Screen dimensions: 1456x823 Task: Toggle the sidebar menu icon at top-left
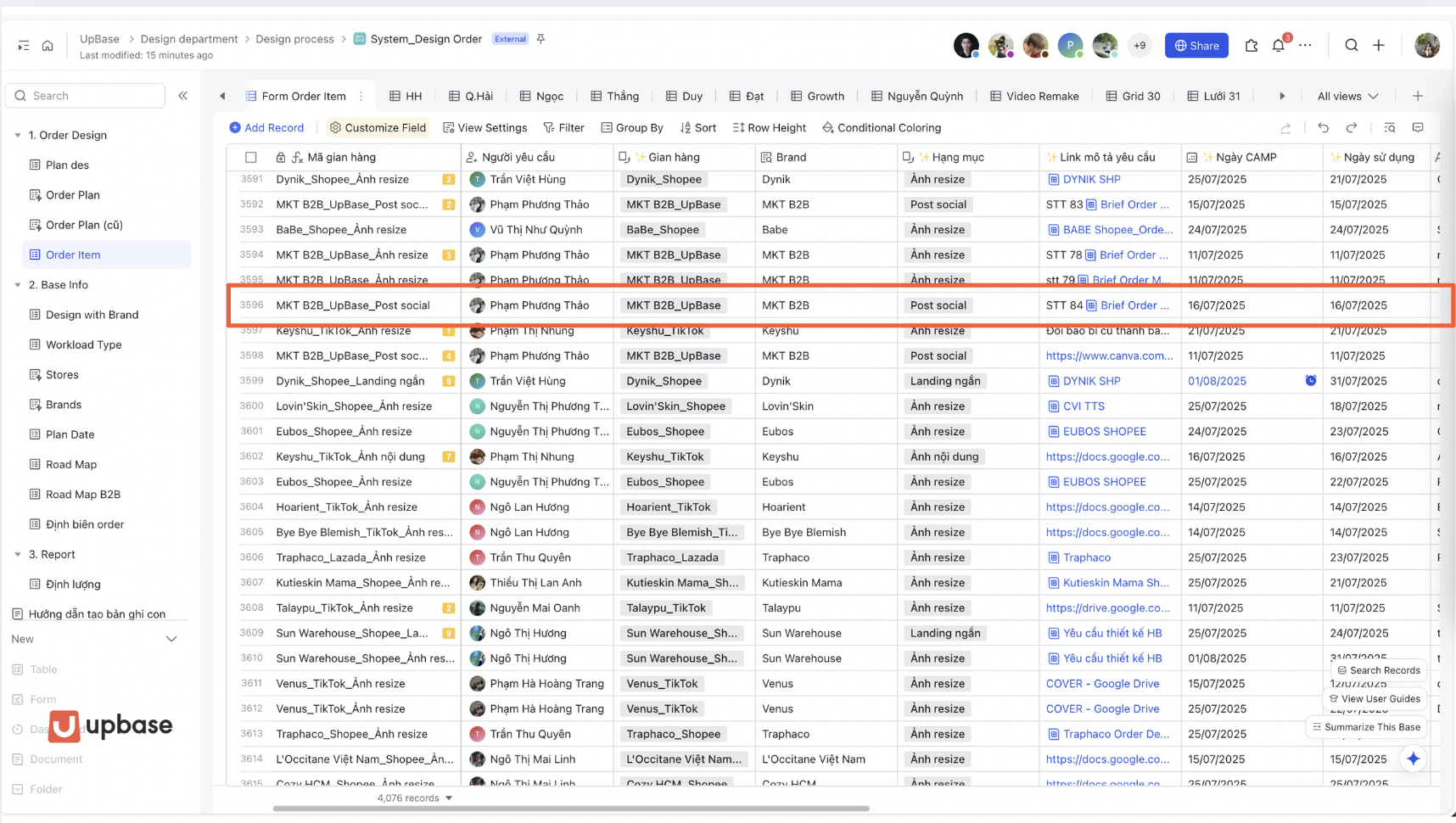point(24,46)
